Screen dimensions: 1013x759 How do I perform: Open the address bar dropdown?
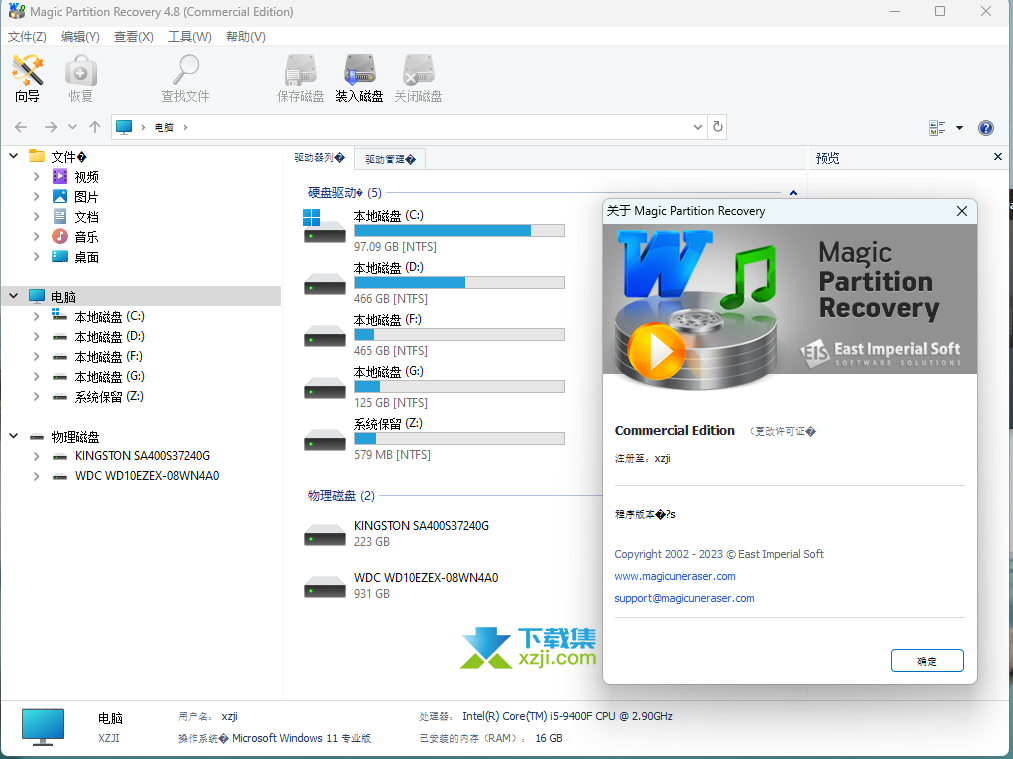point(698,127)
